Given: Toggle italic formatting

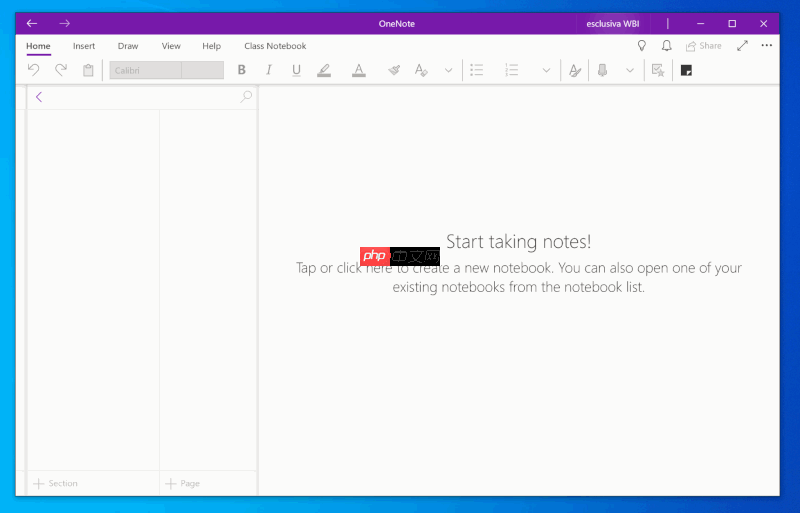Looking at the screenshot, I should [x=268, y=70].
